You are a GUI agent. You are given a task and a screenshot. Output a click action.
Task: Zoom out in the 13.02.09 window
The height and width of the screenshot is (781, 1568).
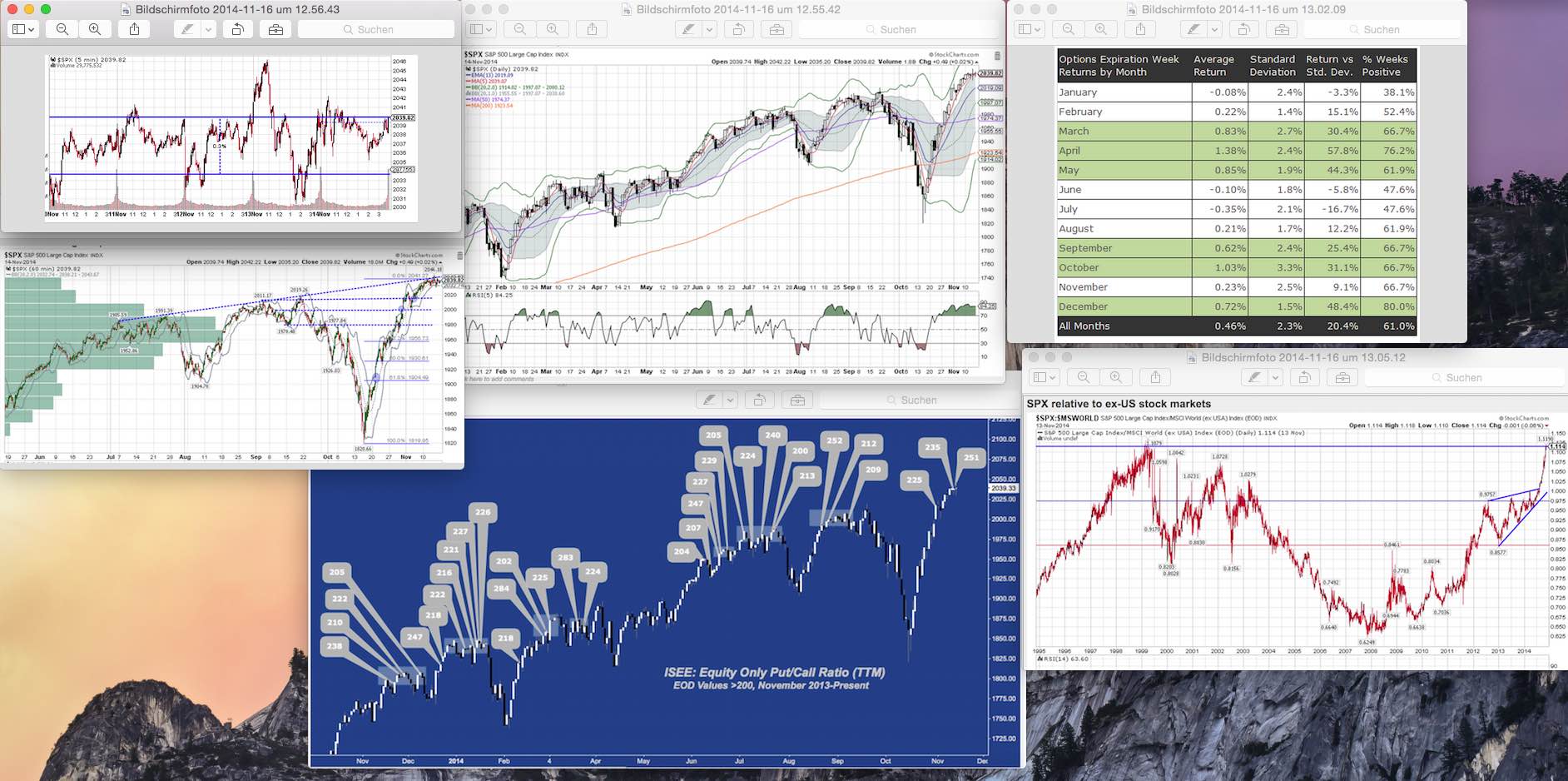click(x=1068, y=27)
